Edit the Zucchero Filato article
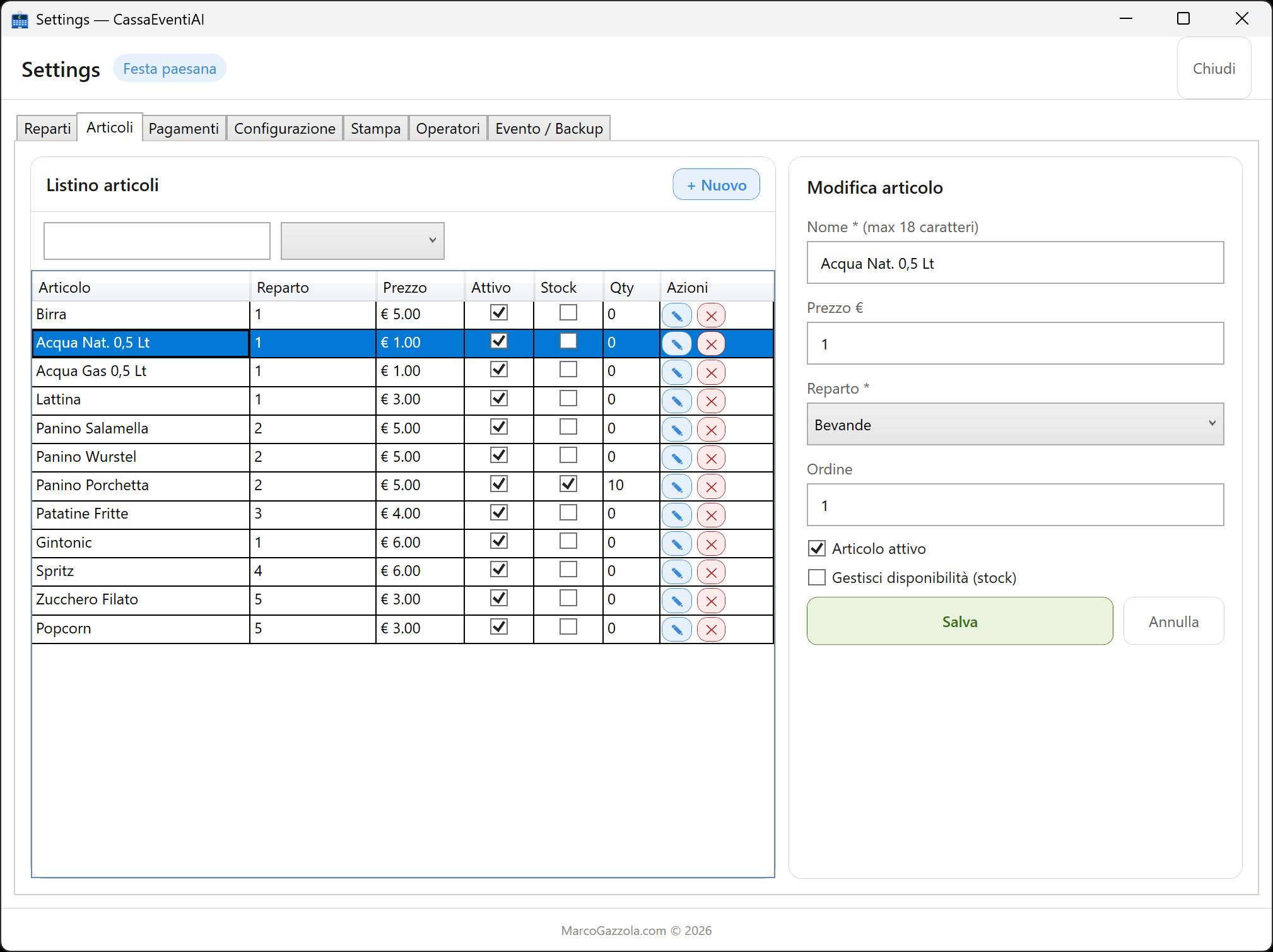1273x952 pixels. 677,601
